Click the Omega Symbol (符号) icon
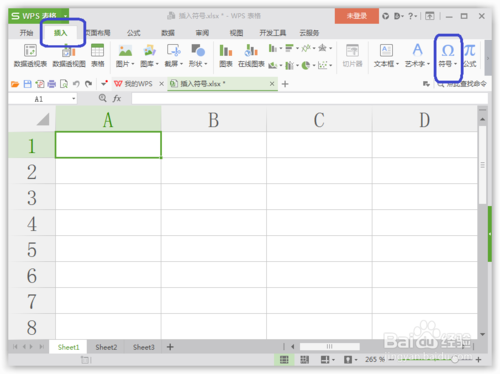The image size is (500, 374). 448,51
